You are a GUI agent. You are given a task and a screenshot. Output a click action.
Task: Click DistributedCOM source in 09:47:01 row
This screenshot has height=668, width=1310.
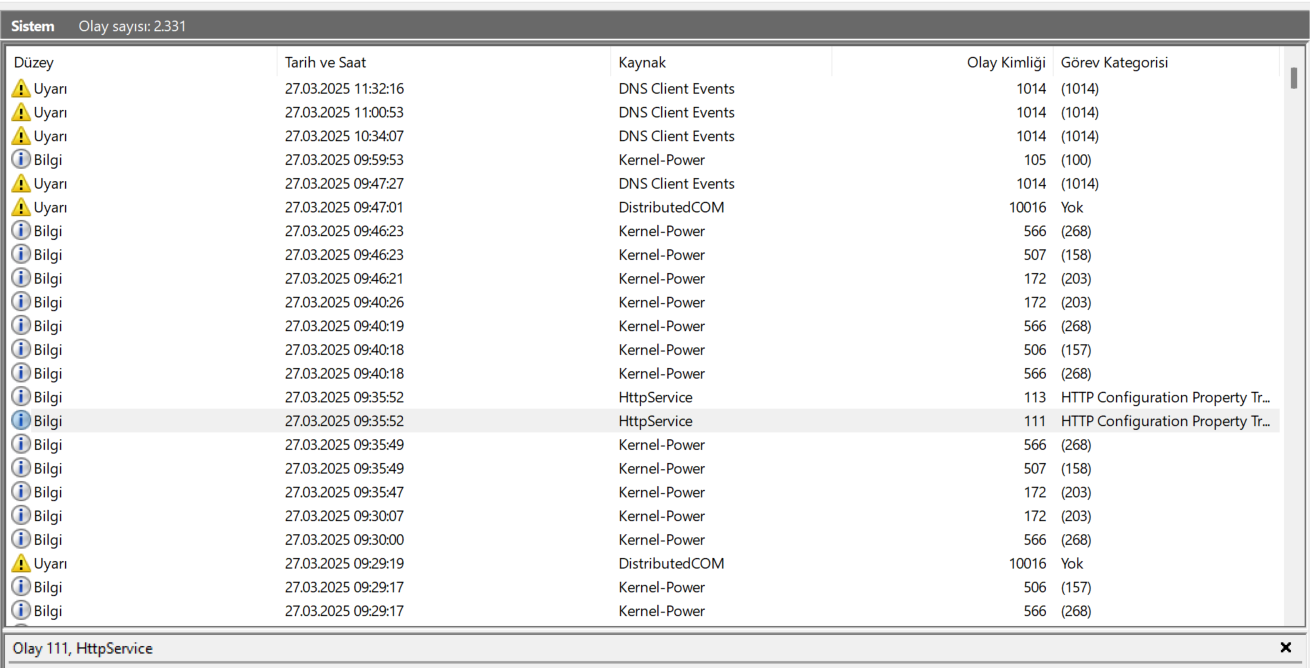click(671, 208)
